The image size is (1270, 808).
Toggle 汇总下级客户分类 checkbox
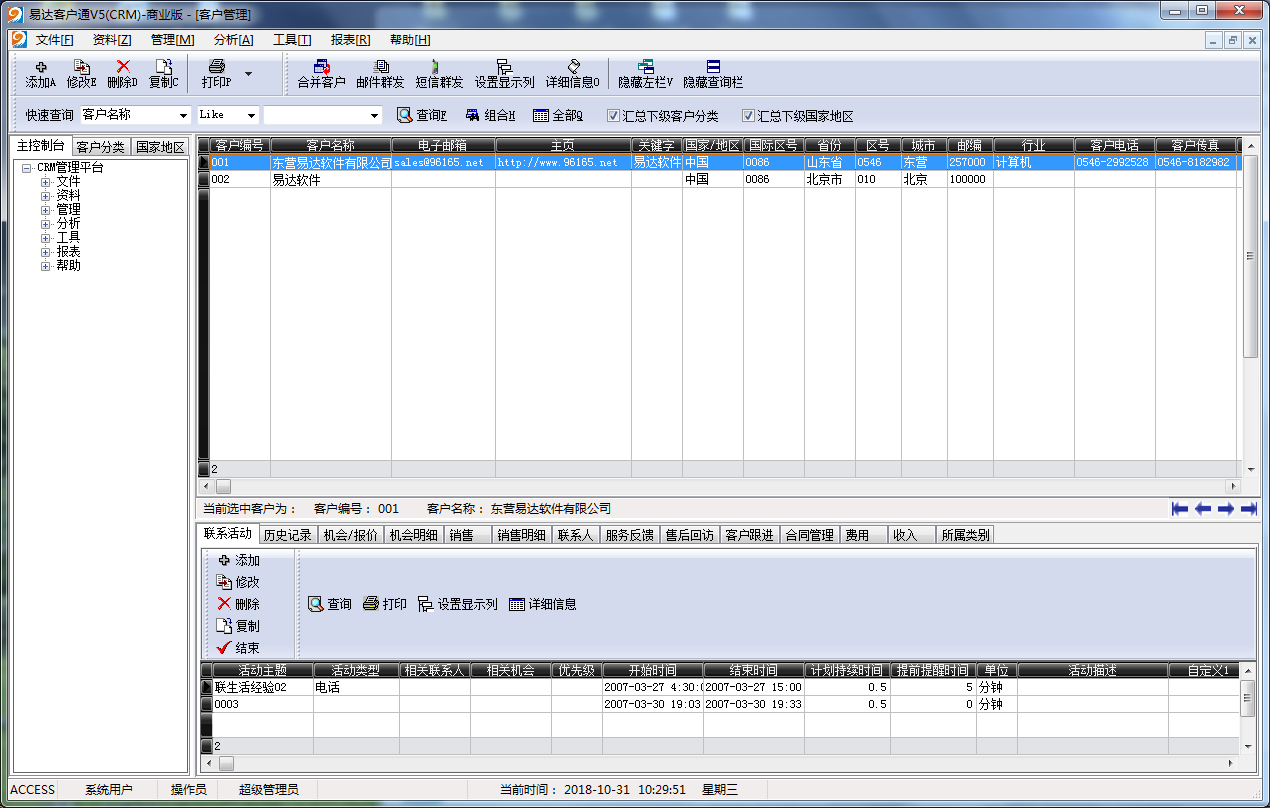[614, 116]
